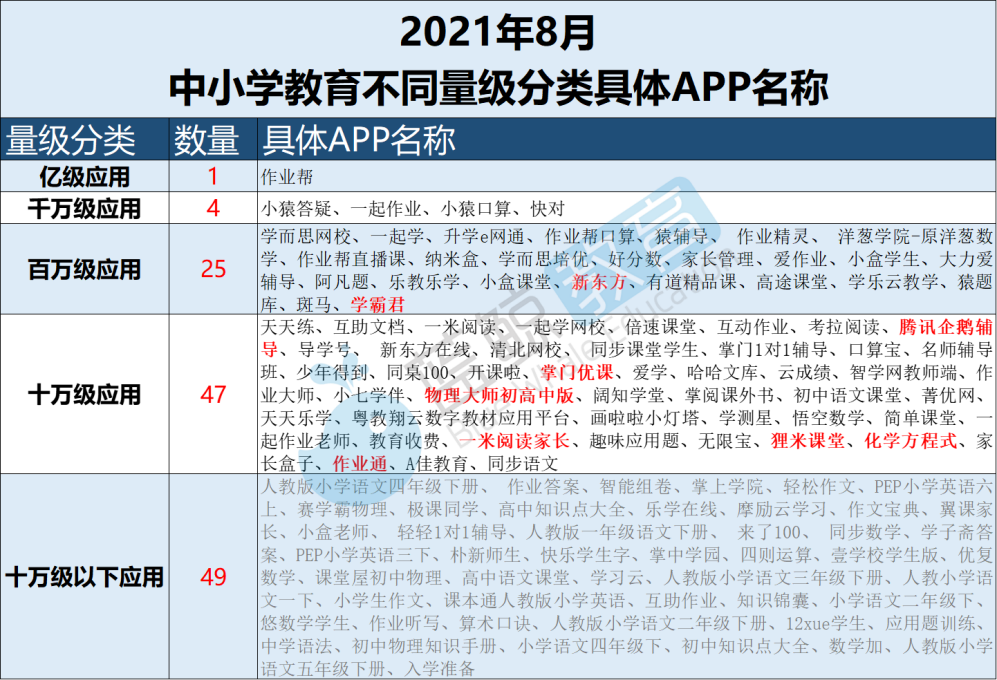Click the red '物理大师初高中版'
Image resolution: width=997 pixels, height=680 pixels.
pos(499,395)
